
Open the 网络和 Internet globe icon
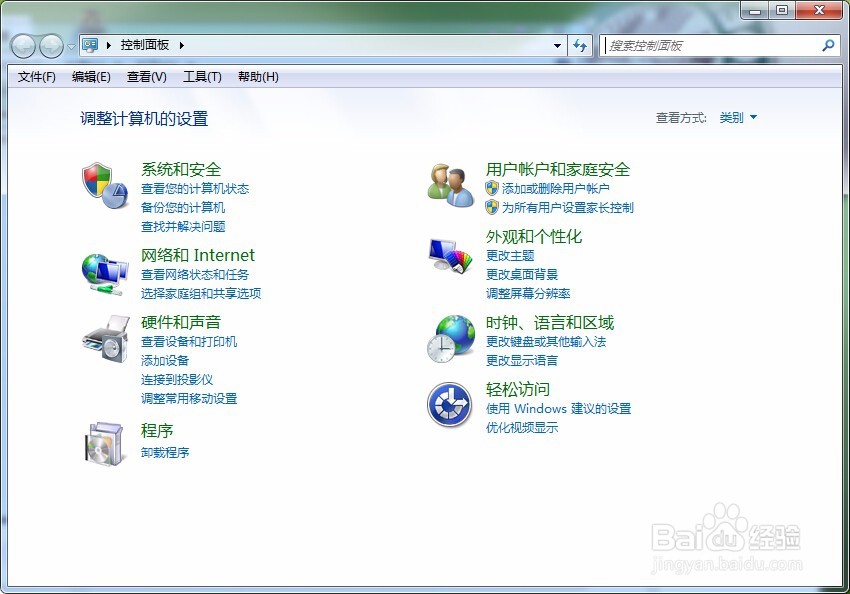click(x=105, y=274)
